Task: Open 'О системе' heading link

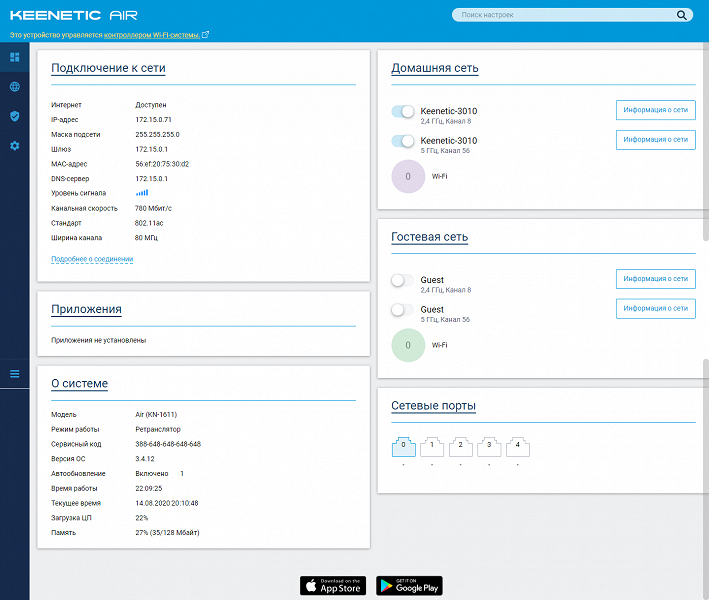Action: tap(80, 383)
